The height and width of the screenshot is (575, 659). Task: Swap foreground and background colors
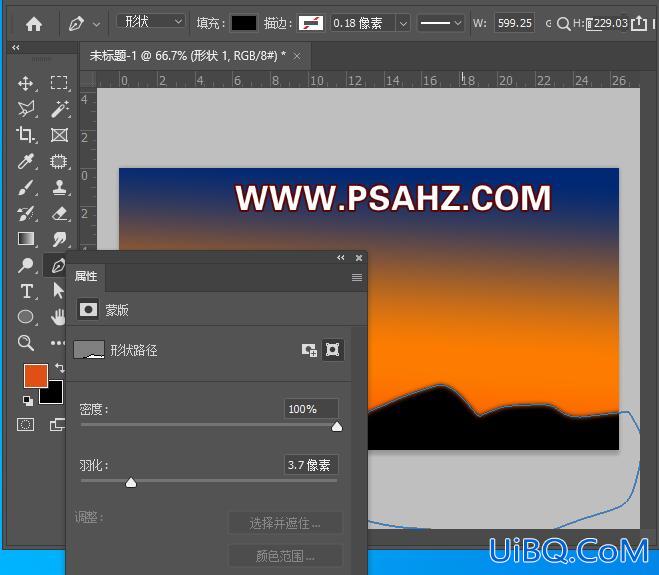[x=60, y=368]
